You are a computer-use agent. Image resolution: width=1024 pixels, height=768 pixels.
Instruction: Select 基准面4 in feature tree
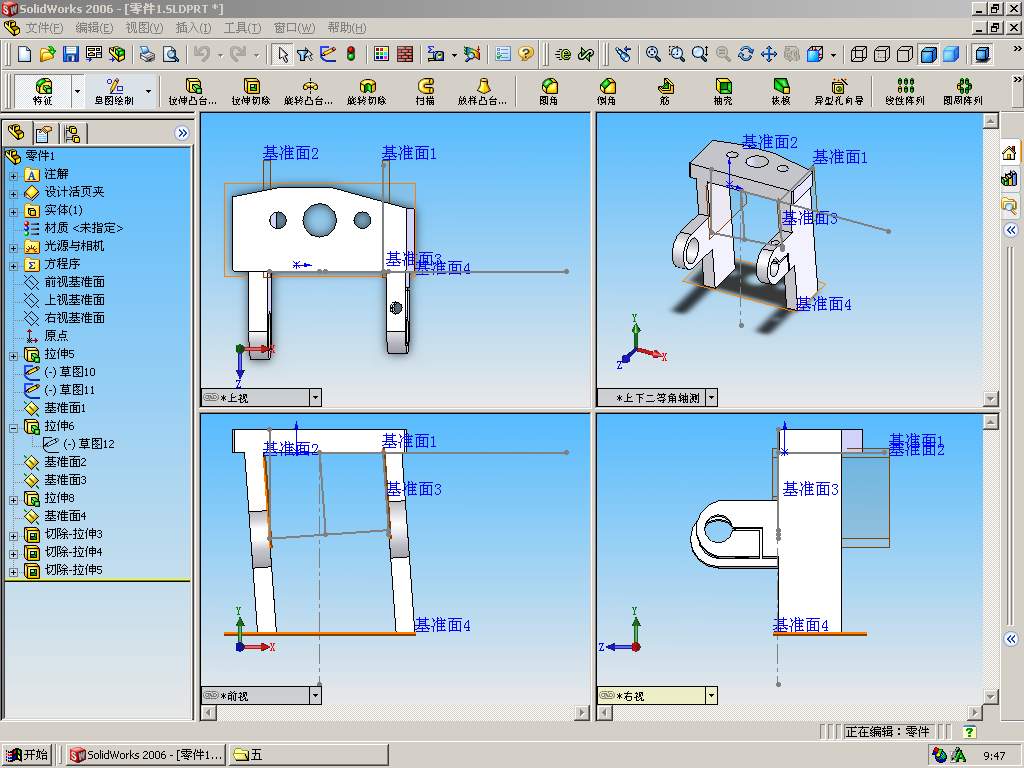click(65, 516)
